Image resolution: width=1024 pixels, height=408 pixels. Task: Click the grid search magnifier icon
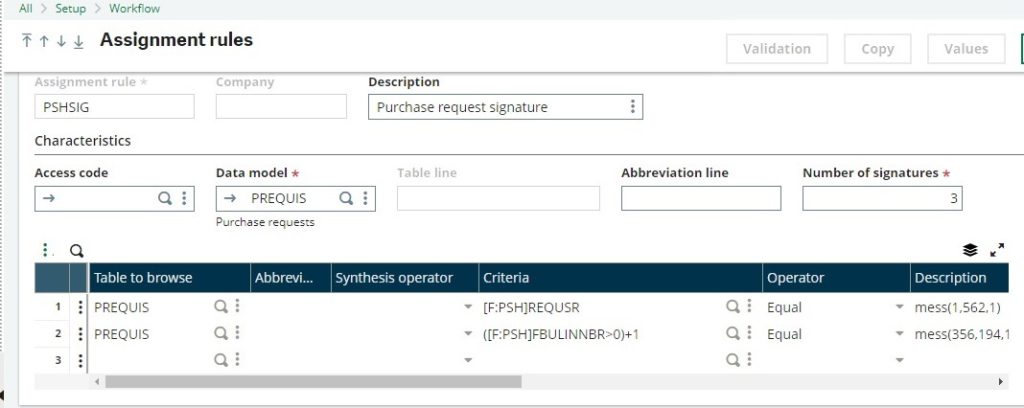tap(76, 251)
